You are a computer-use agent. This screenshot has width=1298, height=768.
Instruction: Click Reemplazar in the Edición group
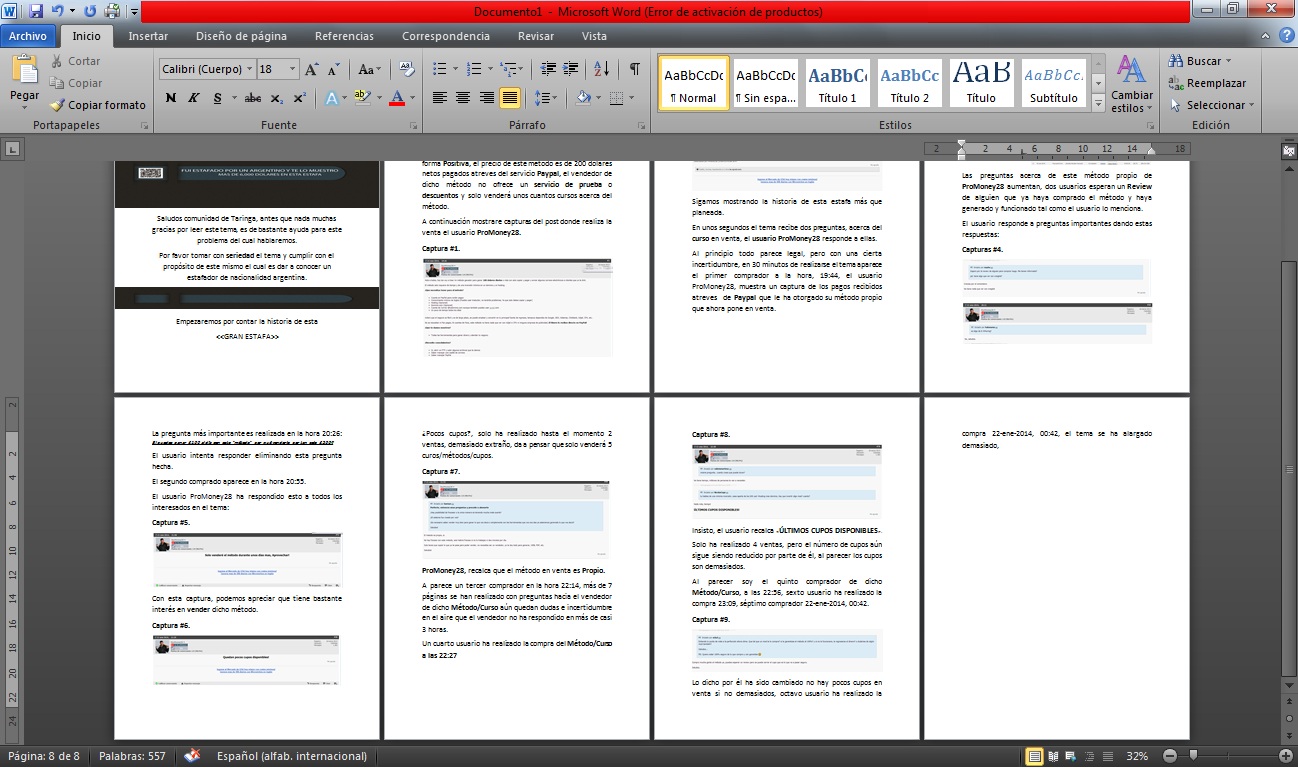pos(1207,83)
